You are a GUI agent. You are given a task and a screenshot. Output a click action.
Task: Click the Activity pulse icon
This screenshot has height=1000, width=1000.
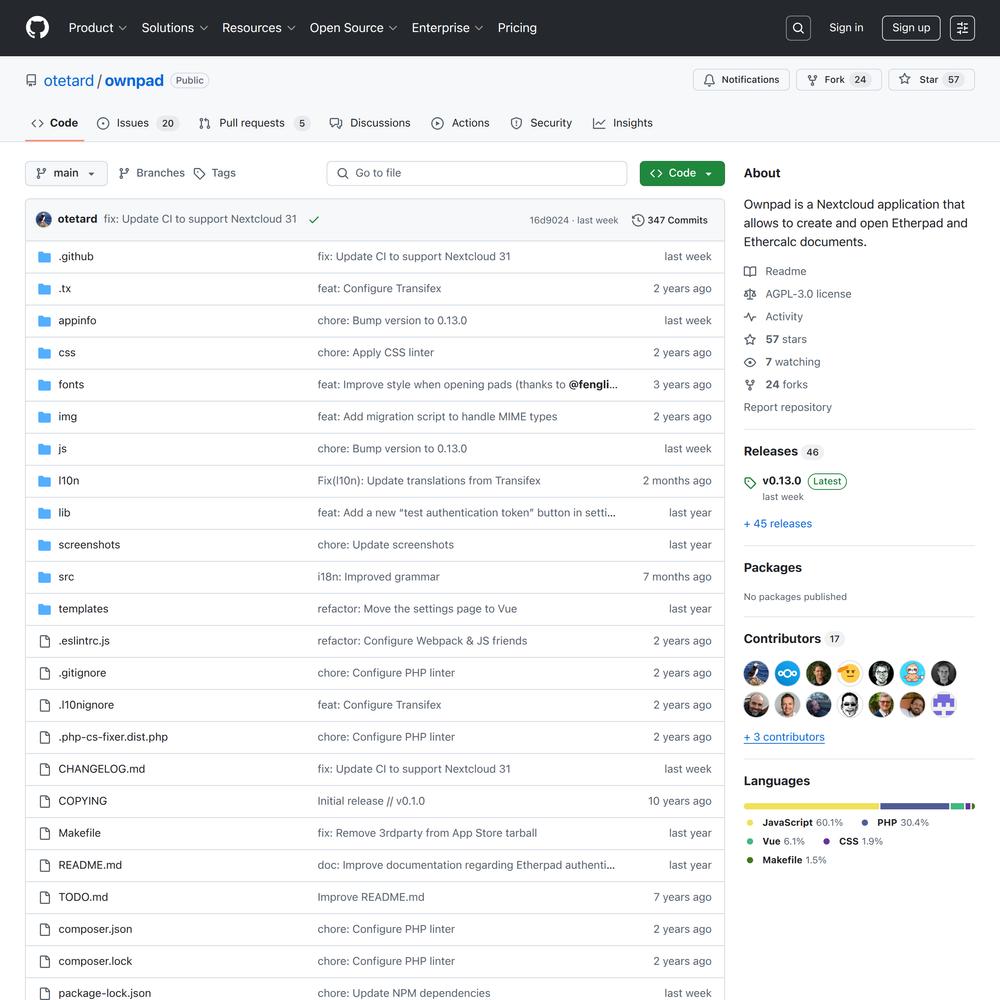coord(750,317)
